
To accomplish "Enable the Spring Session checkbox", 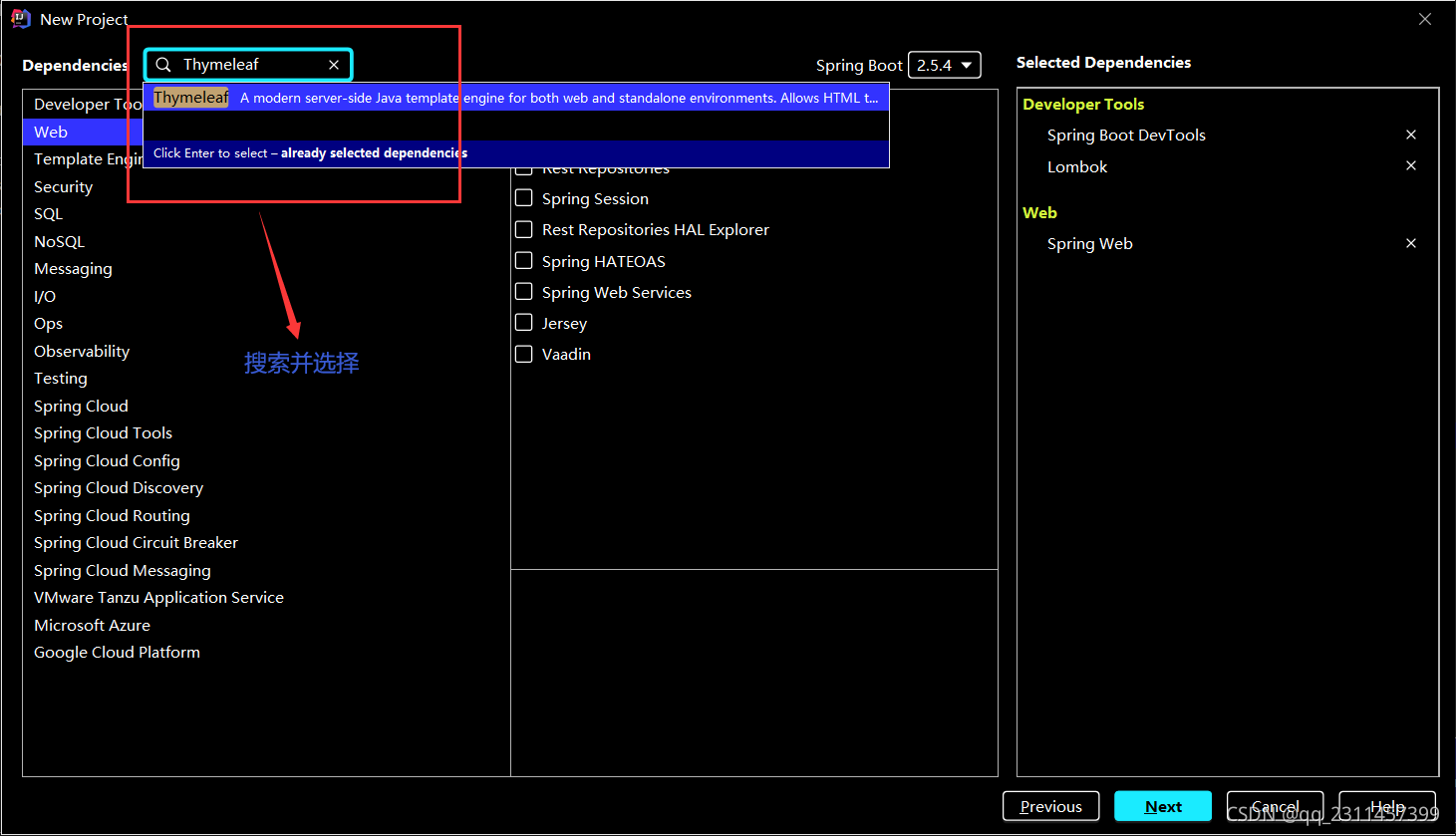I will (523, 198).
